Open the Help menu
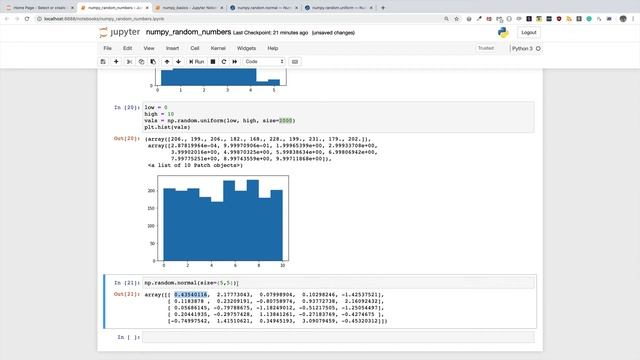640x360 pixels. point(273,48)
